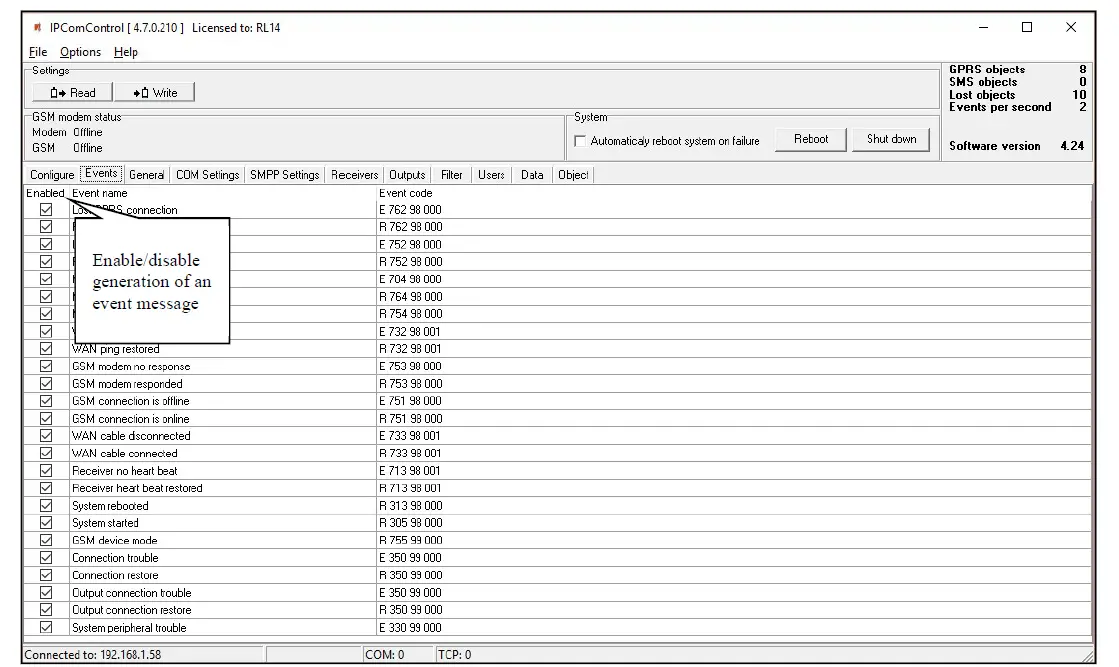This screenshot has width=1119, height=667.
Task: Open the Help menu
Action: point(126,52)
